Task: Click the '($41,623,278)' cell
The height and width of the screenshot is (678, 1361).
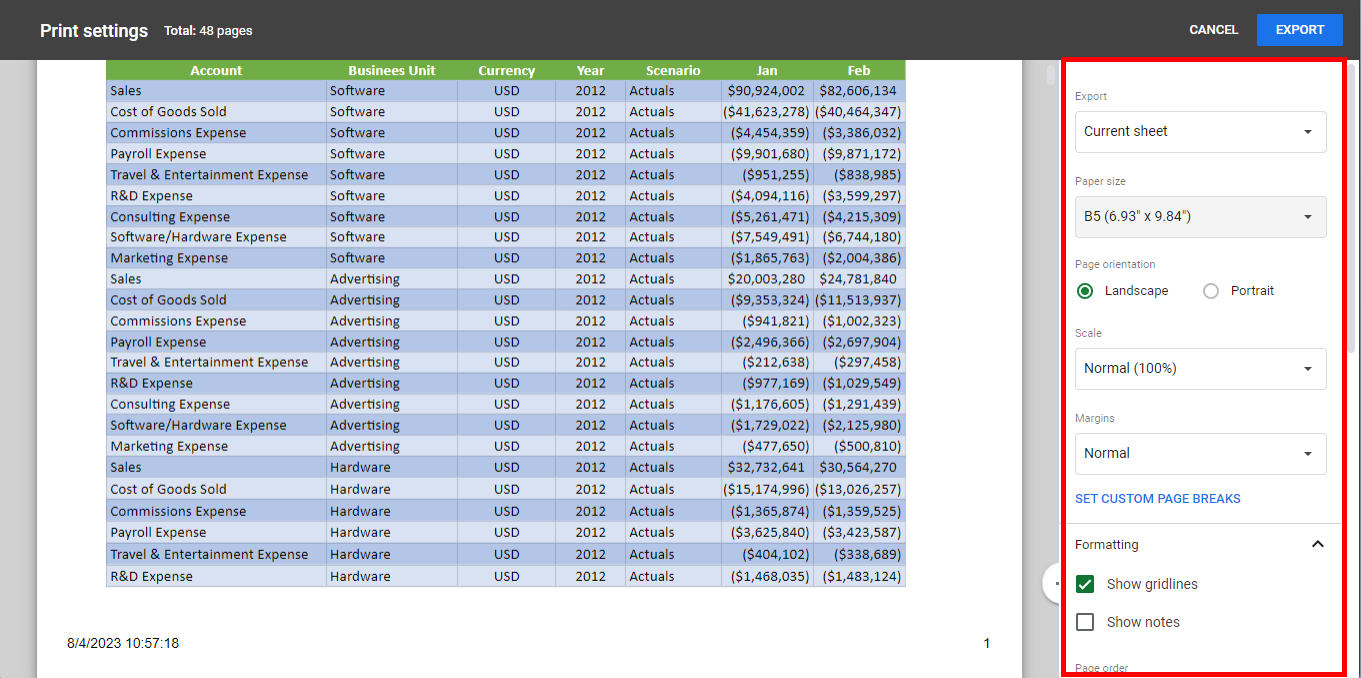Action: (767, 112)
